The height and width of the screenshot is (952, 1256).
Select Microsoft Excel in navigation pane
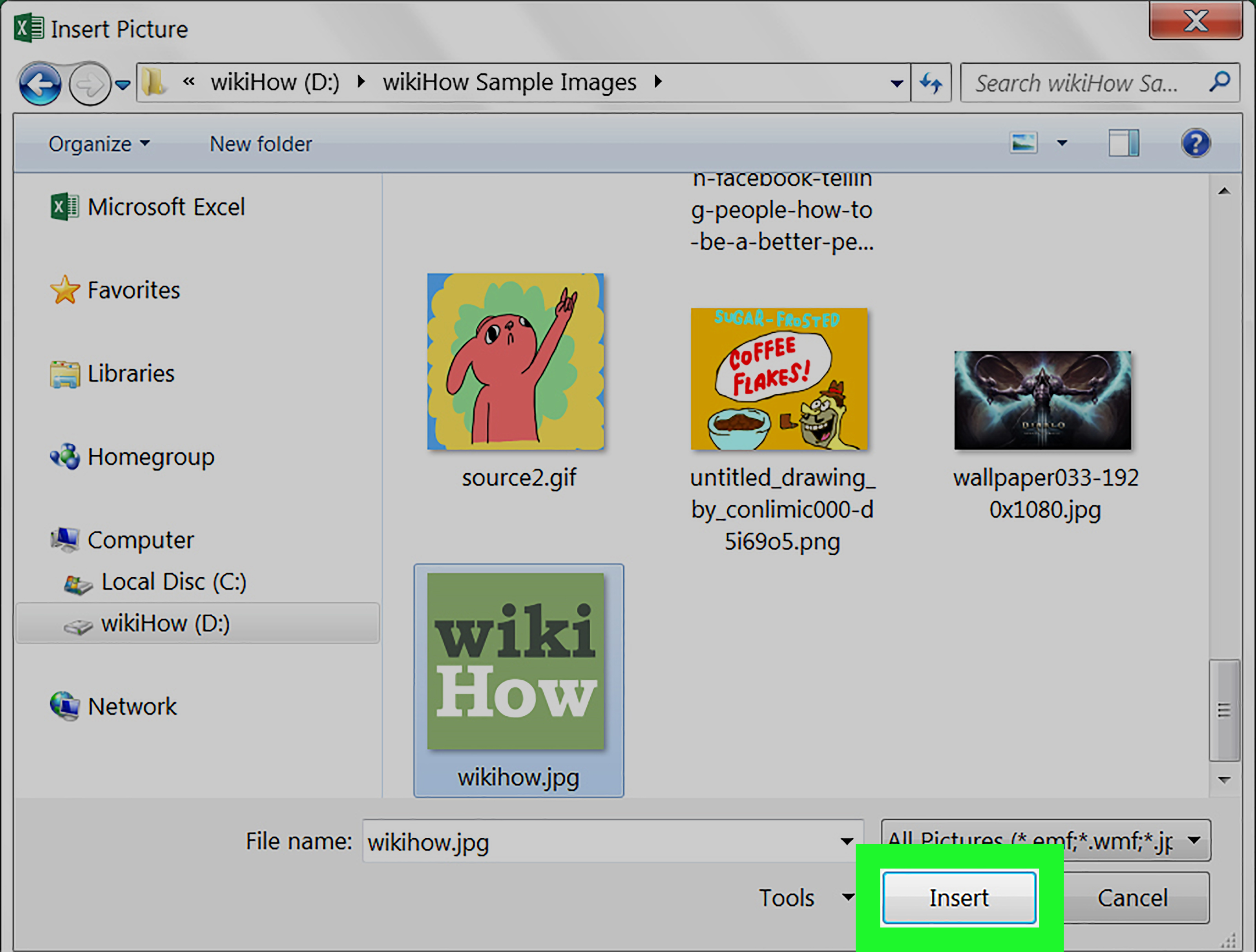(148, 207)
